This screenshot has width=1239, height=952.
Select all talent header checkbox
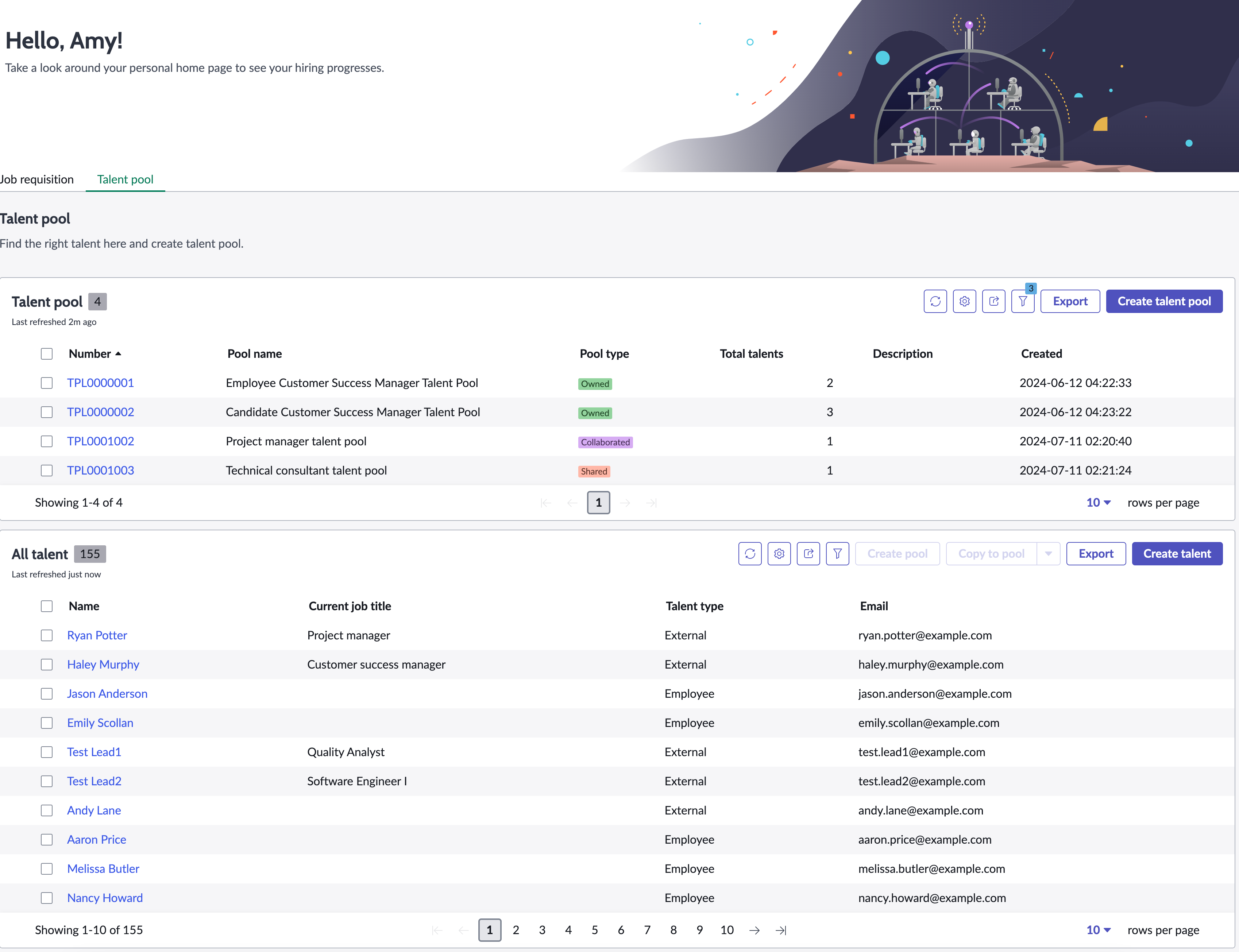46,606
